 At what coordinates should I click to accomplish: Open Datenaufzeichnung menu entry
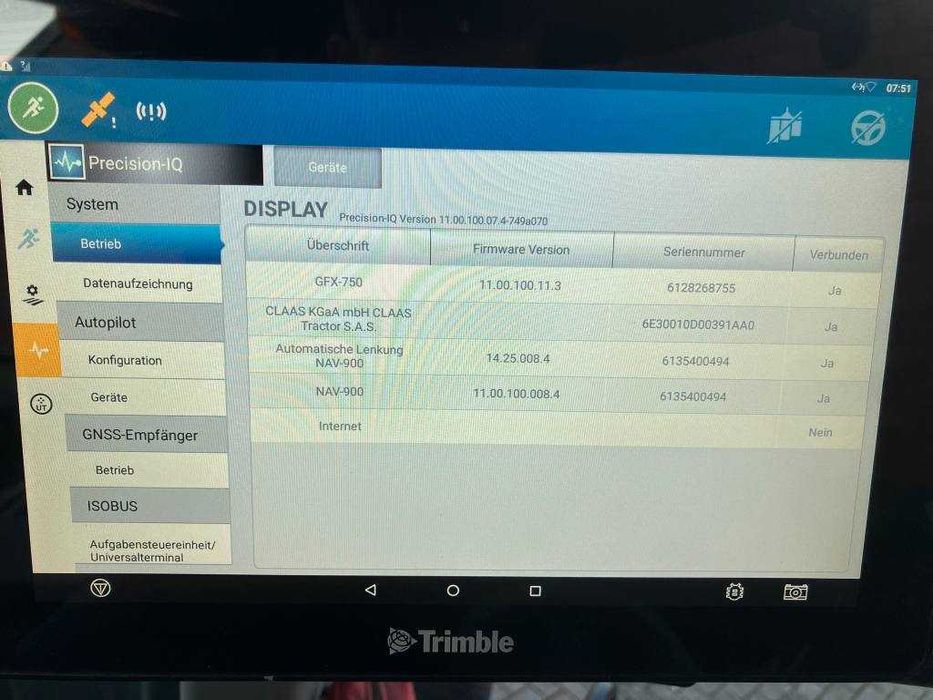pos(138,283)
